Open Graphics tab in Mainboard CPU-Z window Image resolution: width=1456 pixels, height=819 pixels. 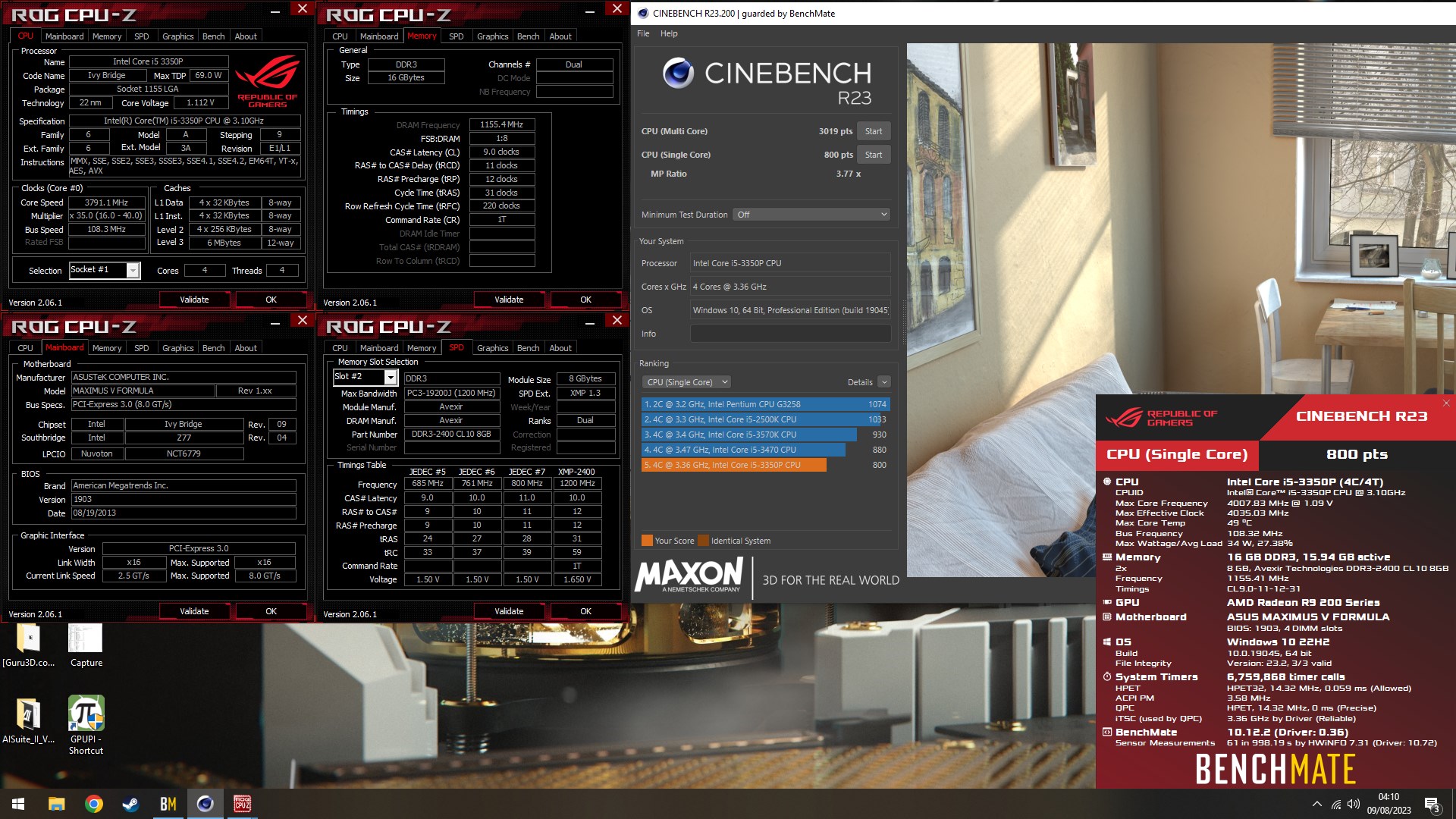[x=177, y=348]
